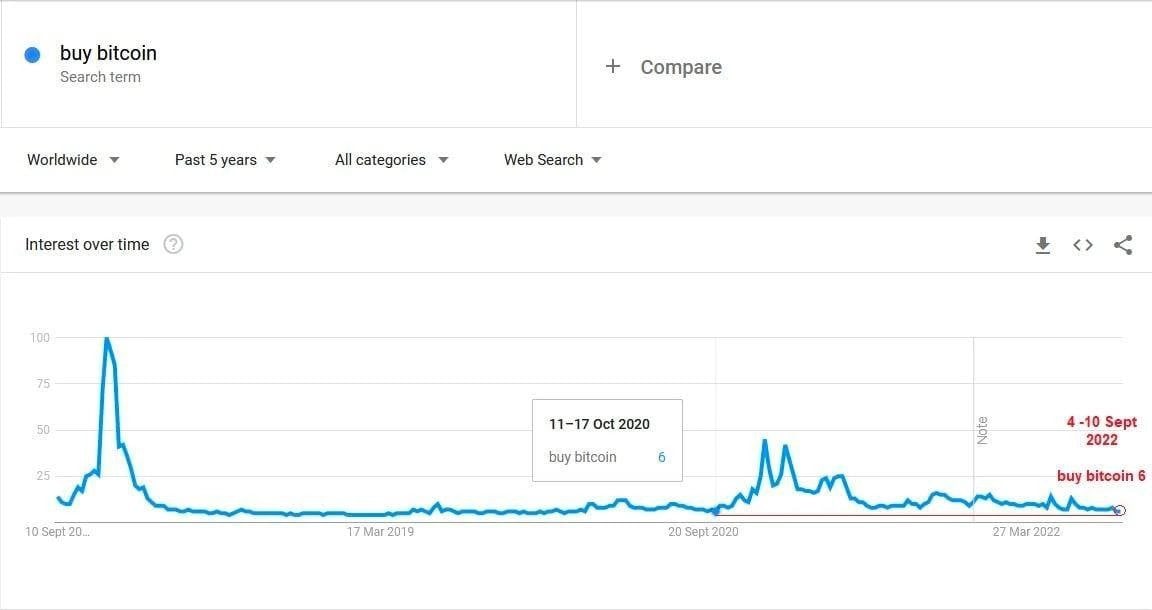The width and height of the screenshot is (1152, 610).
Task: Click the Note marker on chart
Action: click(982, 430)
